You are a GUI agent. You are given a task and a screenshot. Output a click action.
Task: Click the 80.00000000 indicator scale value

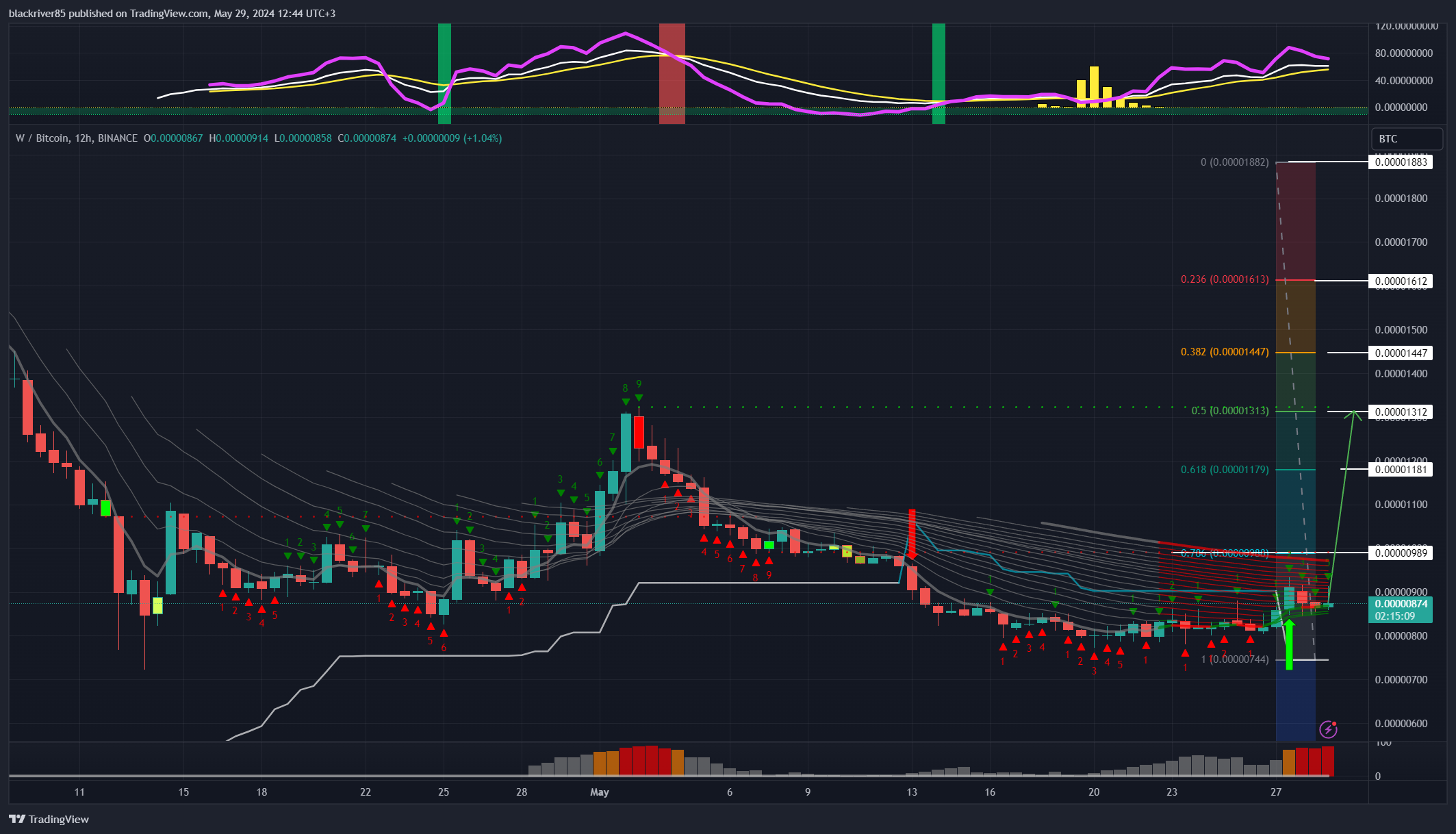(x=1404, y=53)
